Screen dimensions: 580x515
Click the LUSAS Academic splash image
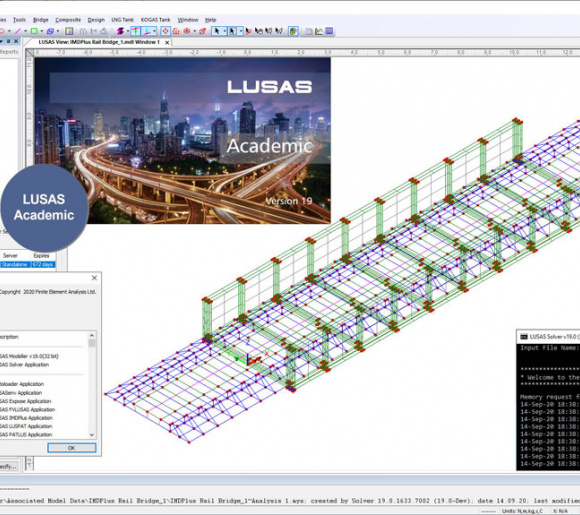click(182, 141)
